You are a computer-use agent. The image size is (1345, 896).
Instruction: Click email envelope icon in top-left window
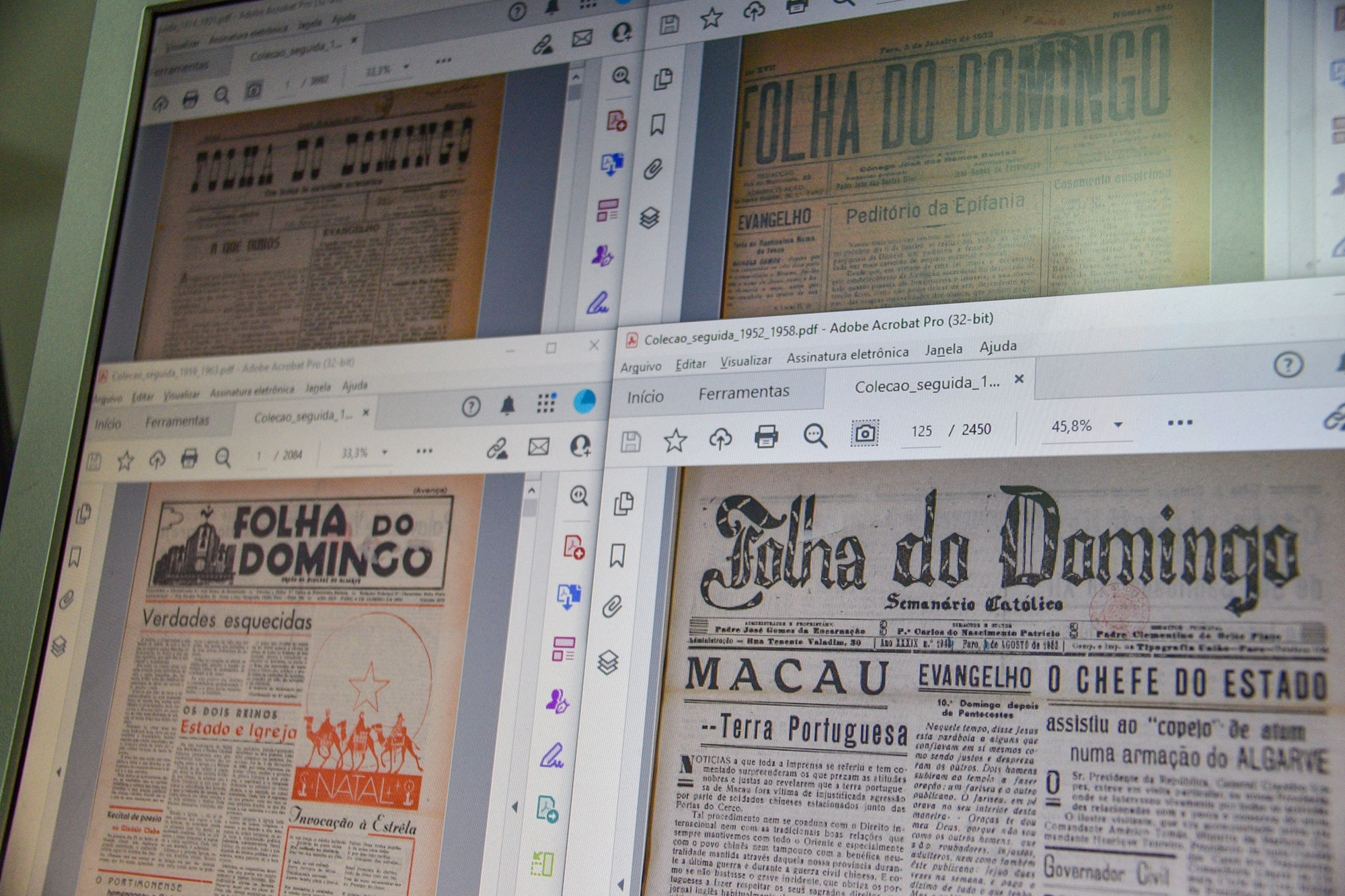[x=582, y=38]
